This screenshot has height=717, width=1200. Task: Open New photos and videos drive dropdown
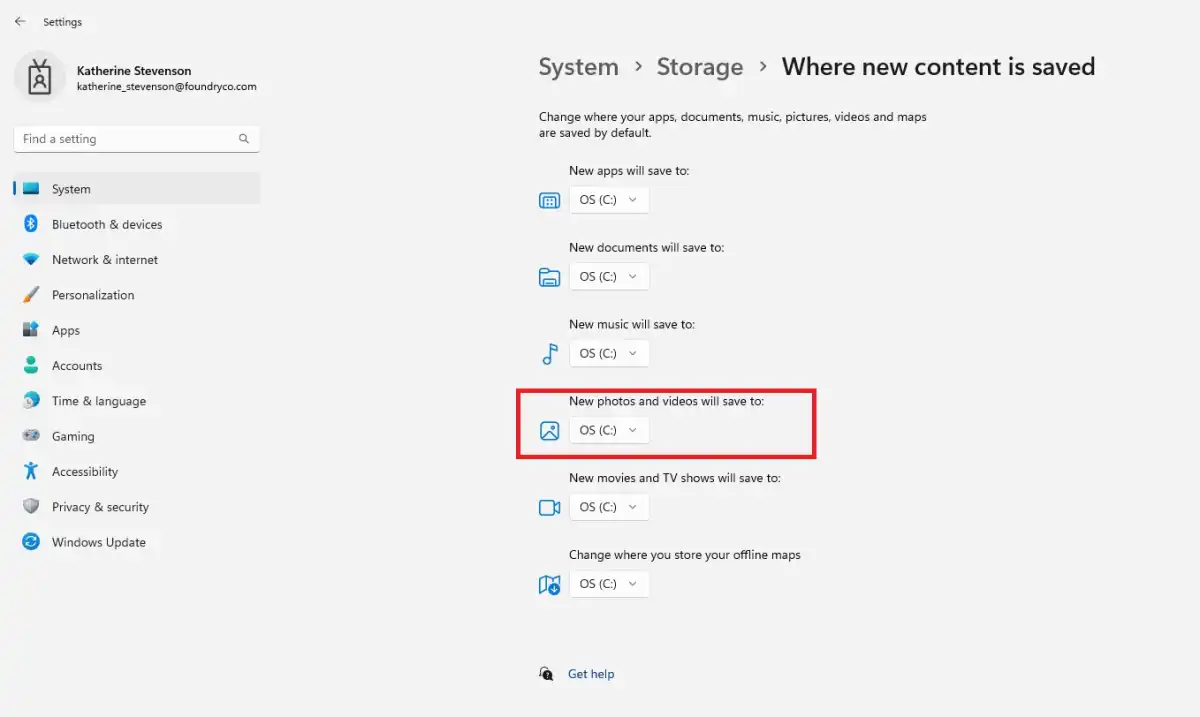[x=609, y=430]
